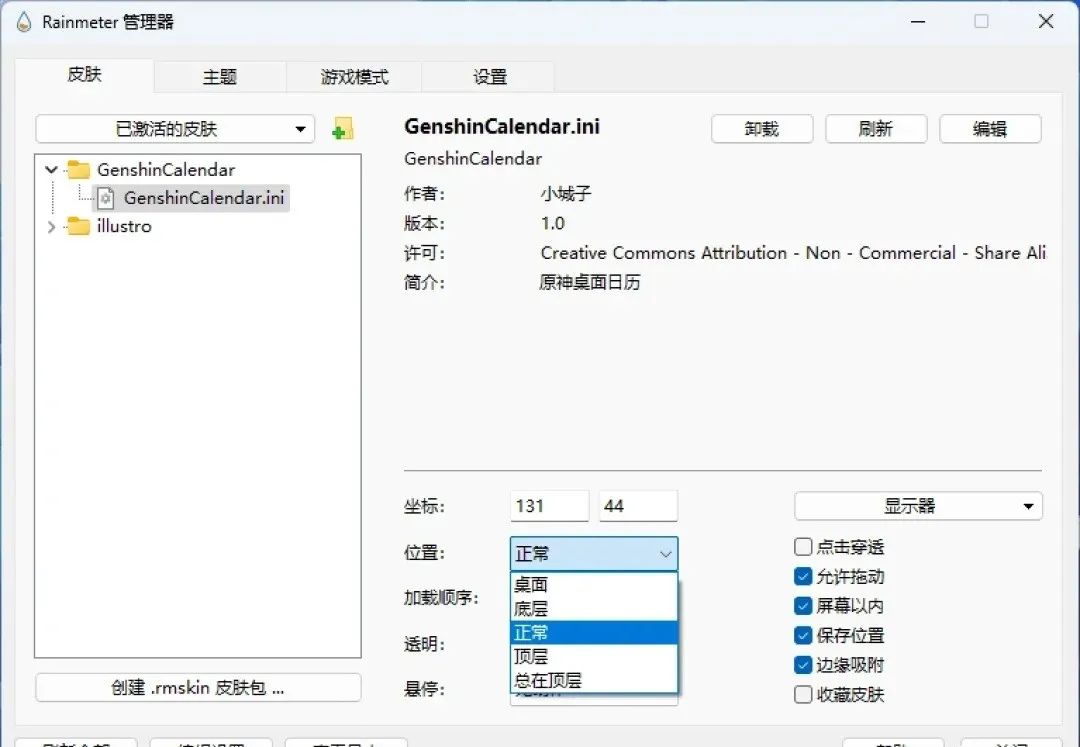Click the Creative Commons license text
The width and height of the screenshot is (1080, 747).
(793, 253)
